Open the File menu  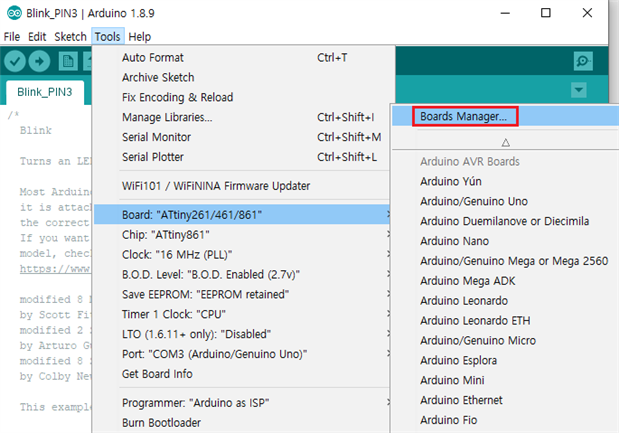12,37
